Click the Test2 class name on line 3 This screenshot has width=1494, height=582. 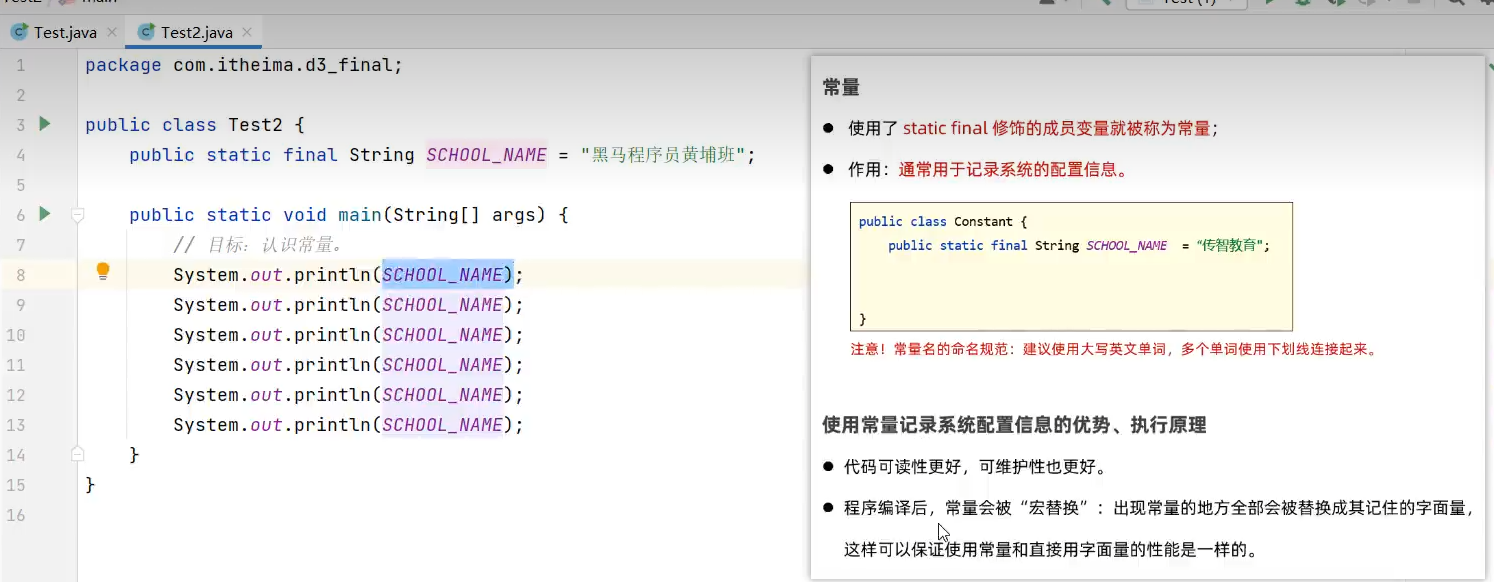[256, 125]
